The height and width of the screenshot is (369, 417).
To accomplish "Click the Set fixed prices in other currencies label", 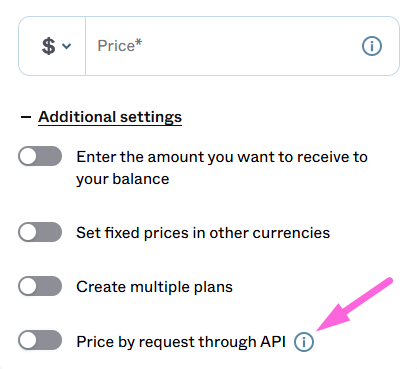I will point(203,233).
